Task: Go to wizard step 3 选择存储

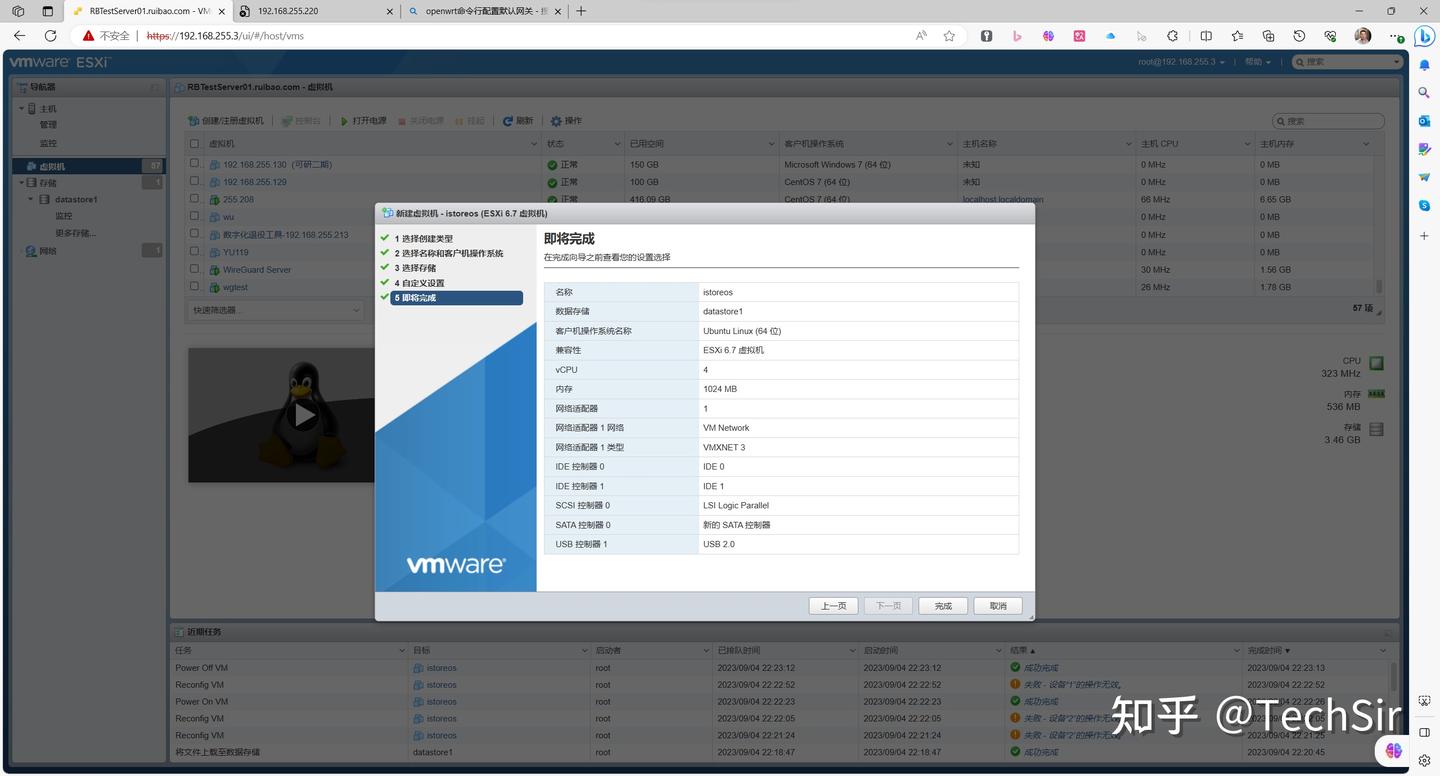Action: point(415,268)
